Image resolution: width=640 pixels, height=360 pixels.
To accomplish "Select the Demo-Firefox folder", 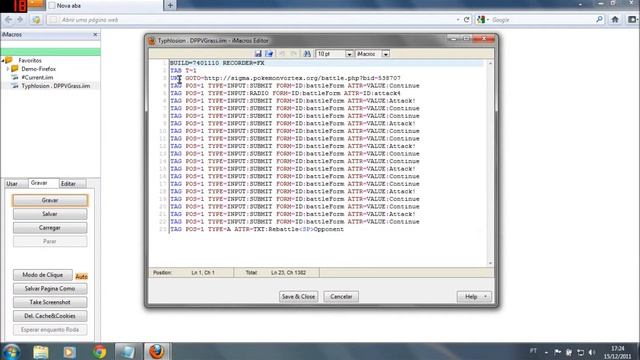I will coord(38,69).
